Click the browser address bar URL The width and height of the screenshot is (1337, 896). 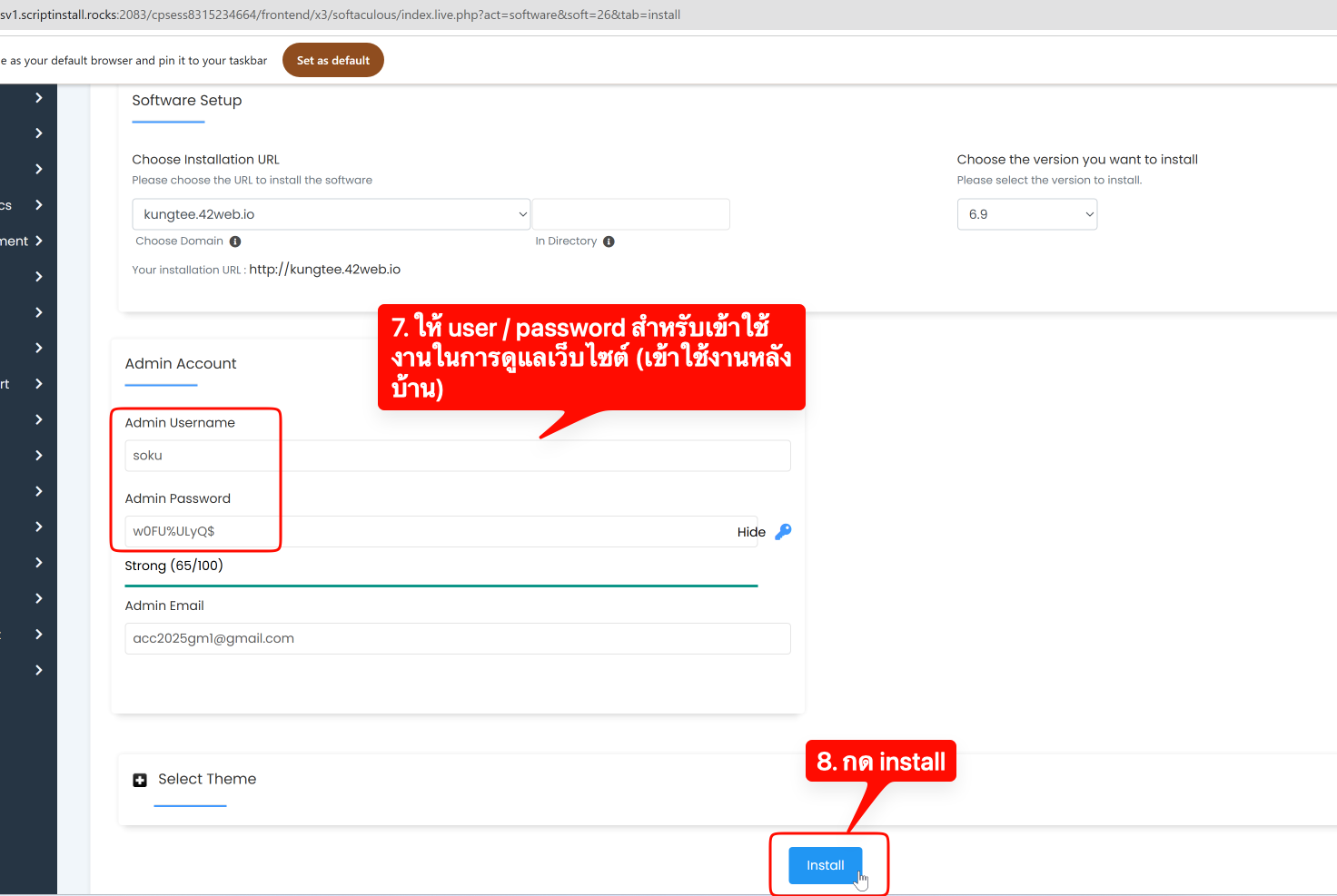(x=341, y=15)
